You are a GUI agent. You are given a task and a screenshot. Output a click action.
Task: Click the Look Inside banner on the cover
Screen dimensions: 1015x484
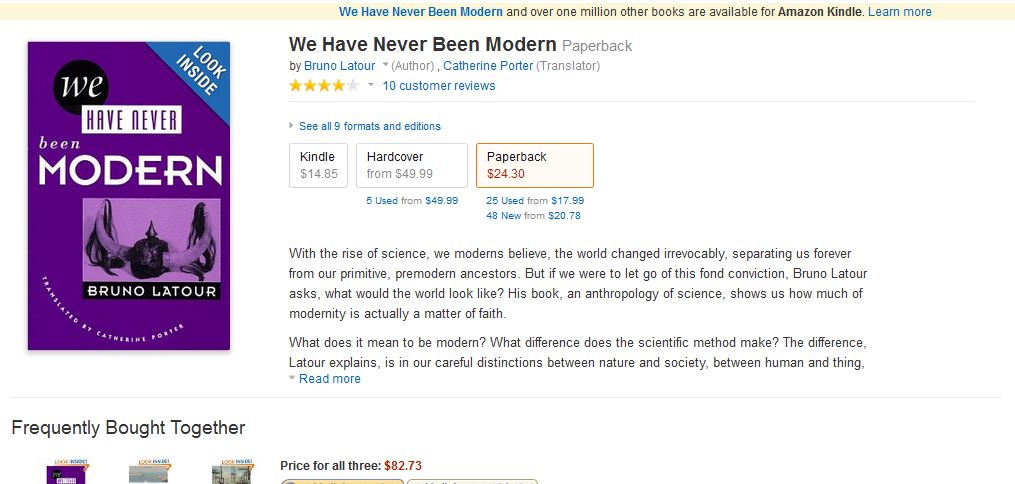[x=199, y=72]
